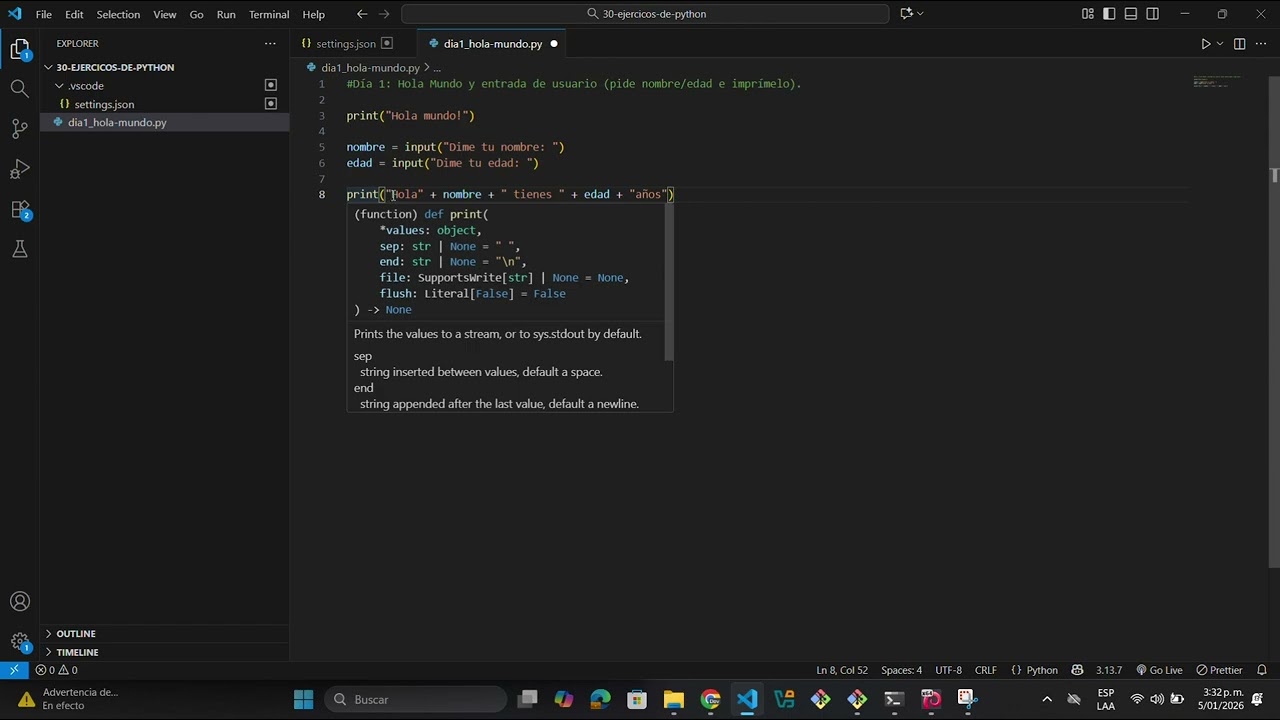Go back with the navigation arrow
The image size is (1280, 720).
click(362, 14)
